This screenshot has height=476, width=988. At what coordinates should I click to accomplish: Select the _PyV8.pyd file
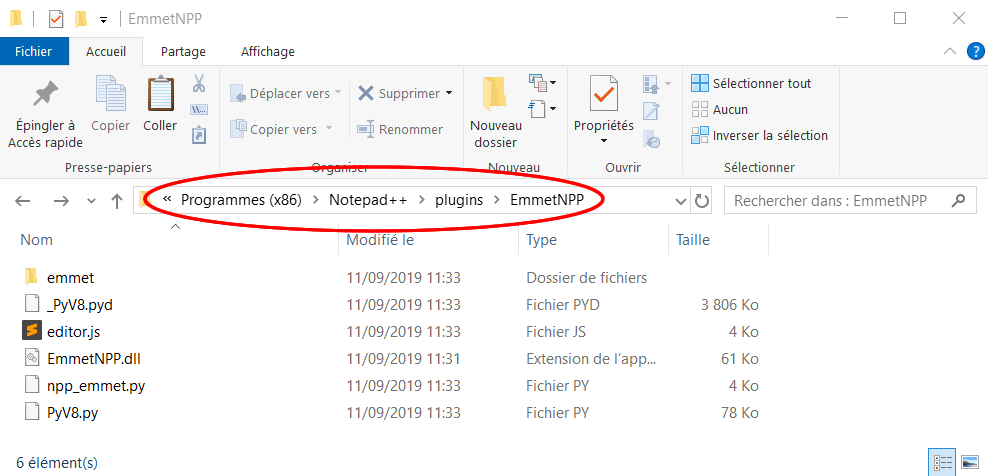coord(79,305)
